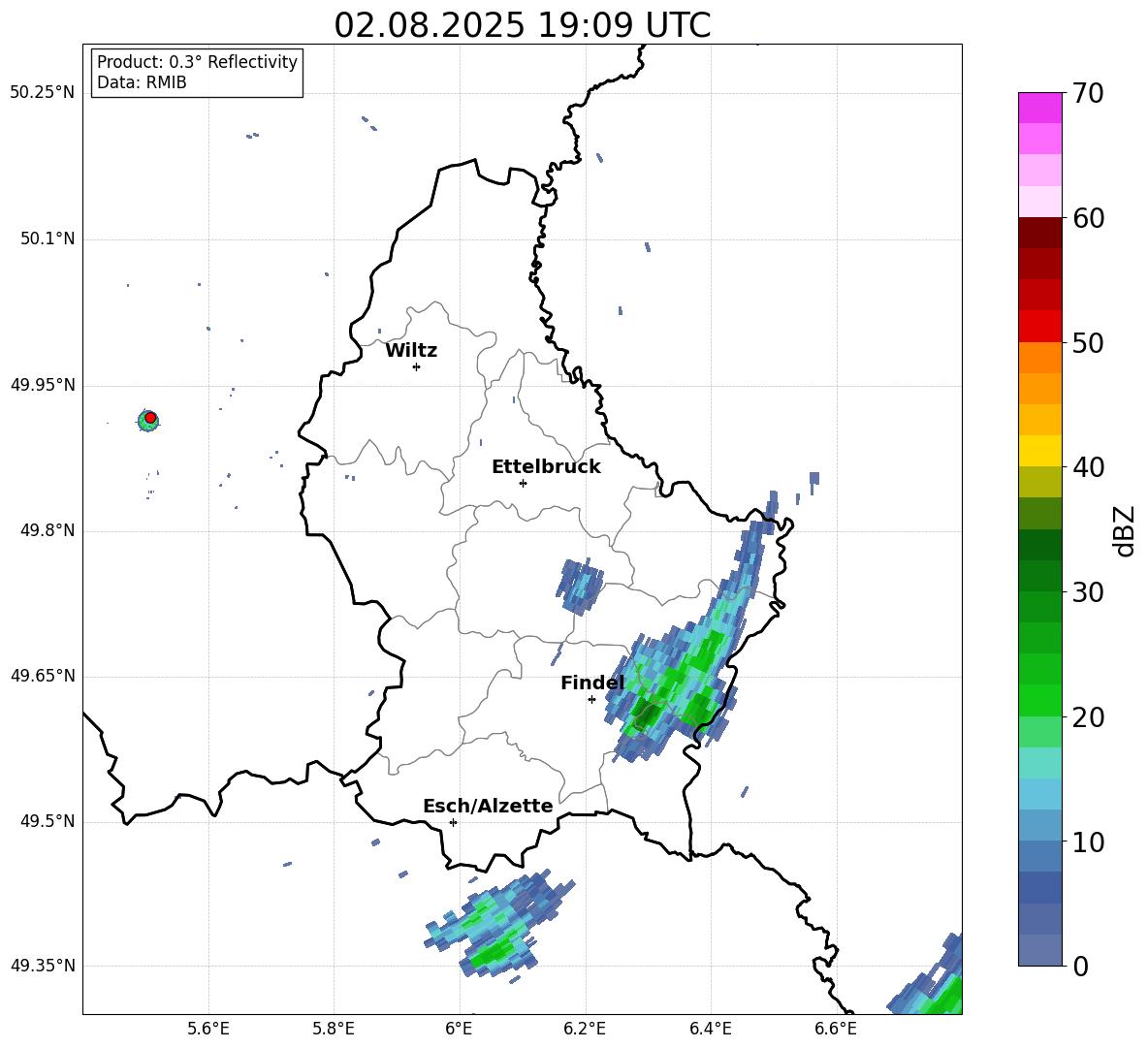Click the colorbar value 50
This screenshot has height=1048, width=1148.
[x=1088, y=342]
